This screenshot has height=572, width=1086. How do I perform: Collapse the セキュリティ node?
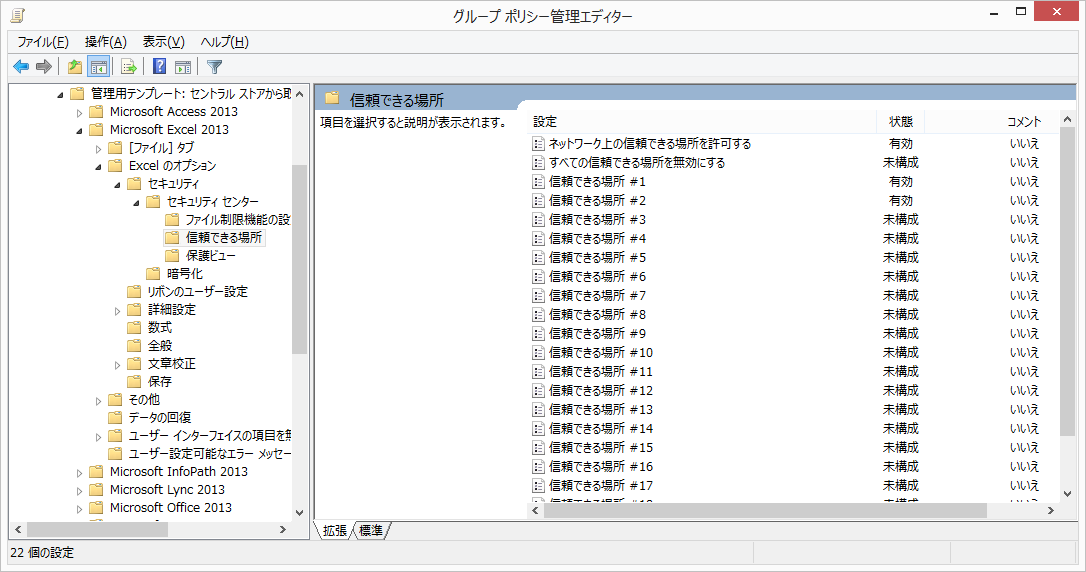click(117, 184)
